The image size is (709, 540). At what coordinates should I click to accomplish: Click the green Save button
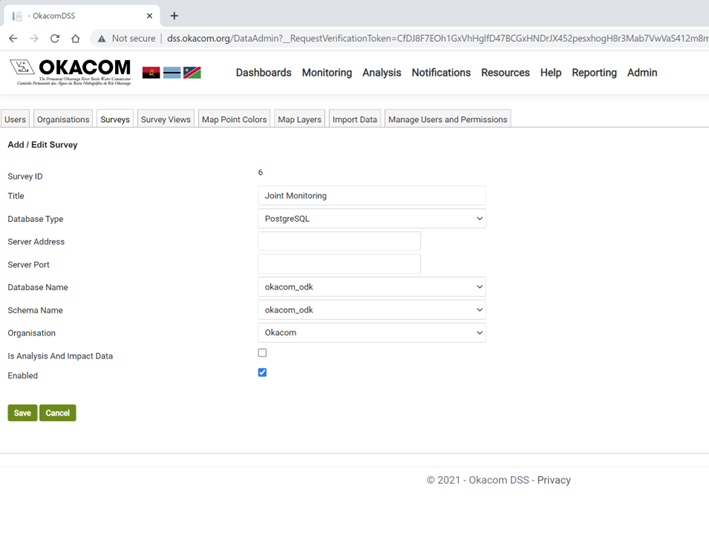[x=23, y=413]
